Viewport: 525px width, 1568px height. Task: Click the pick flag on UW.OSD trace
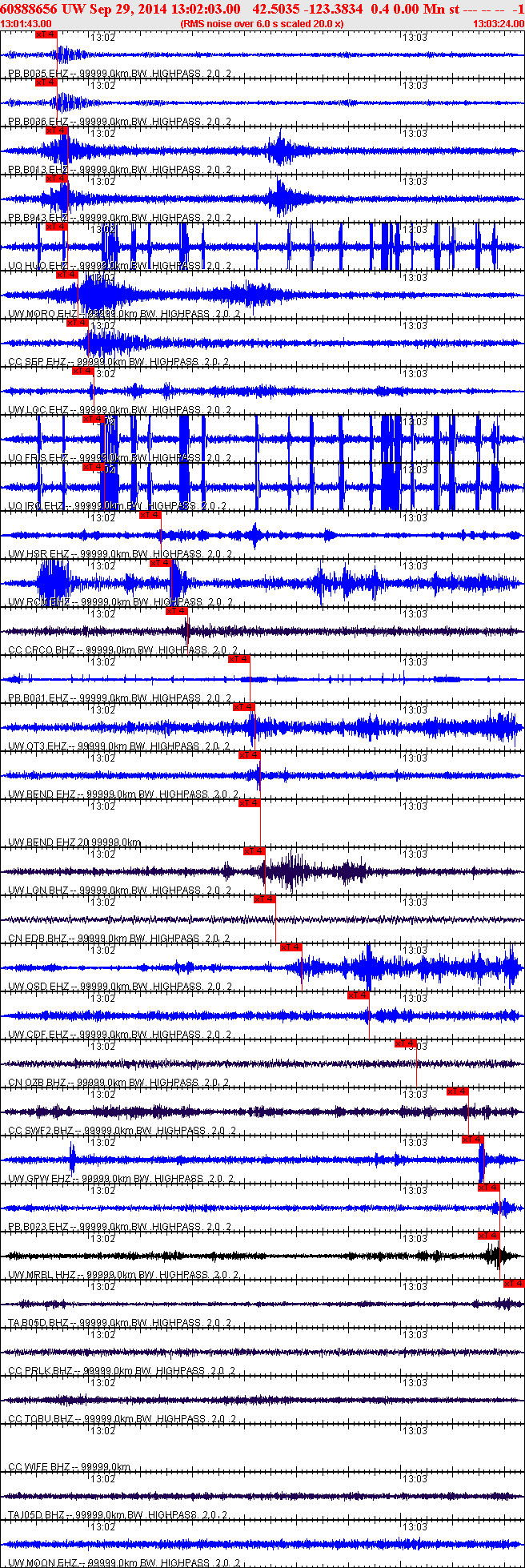click(x=291, y=947)
